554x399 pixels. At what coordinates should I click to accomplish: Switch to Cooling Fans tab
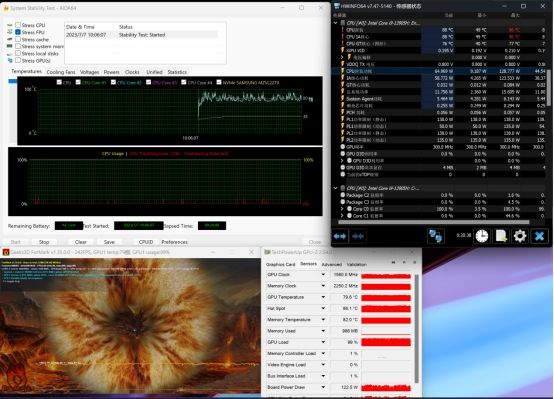[61, 72]
